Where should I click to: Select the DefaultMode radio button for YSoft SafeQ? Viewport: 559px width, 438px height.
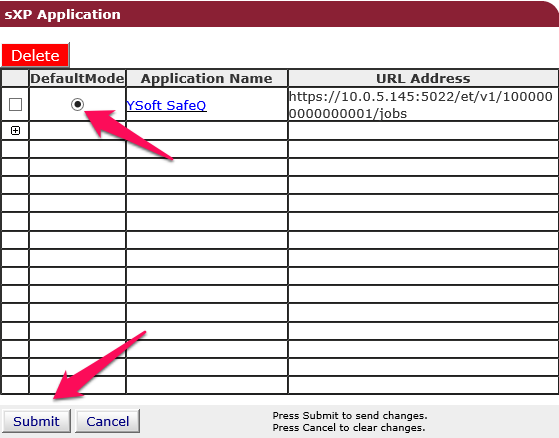tap(77, 104)
